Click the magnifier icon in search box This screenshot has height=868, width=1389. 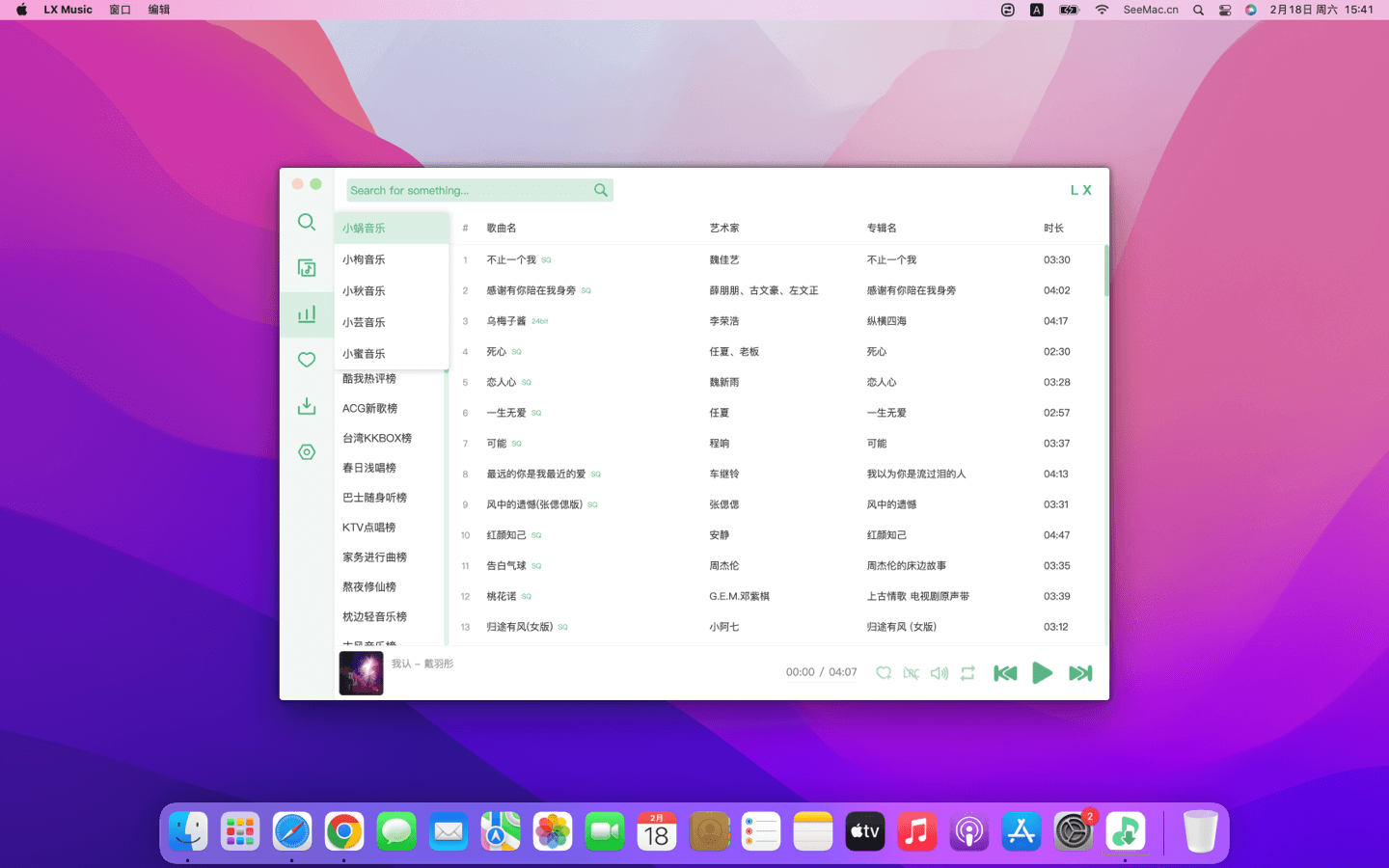click(601, 190)
